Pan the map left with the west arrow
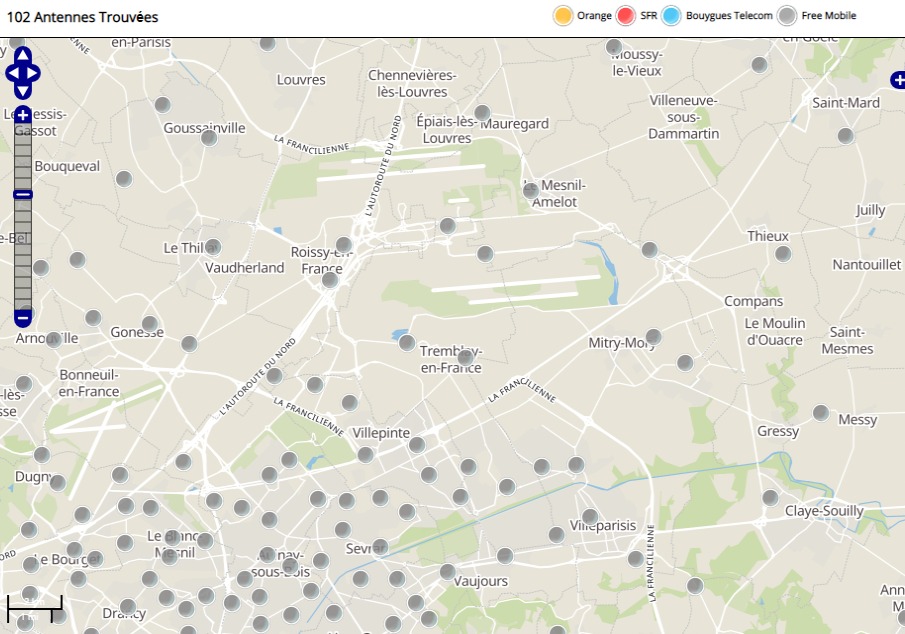The image size is (905, 634). [11, 73]
